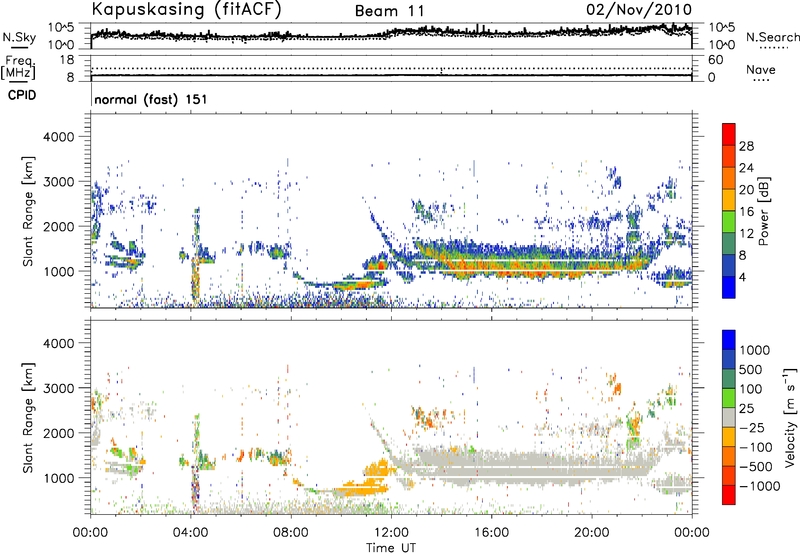Click the power panel 'Slant Range [km]' label
The height and width of the screenshot is (554, 800).
click(x=28, y=211)
